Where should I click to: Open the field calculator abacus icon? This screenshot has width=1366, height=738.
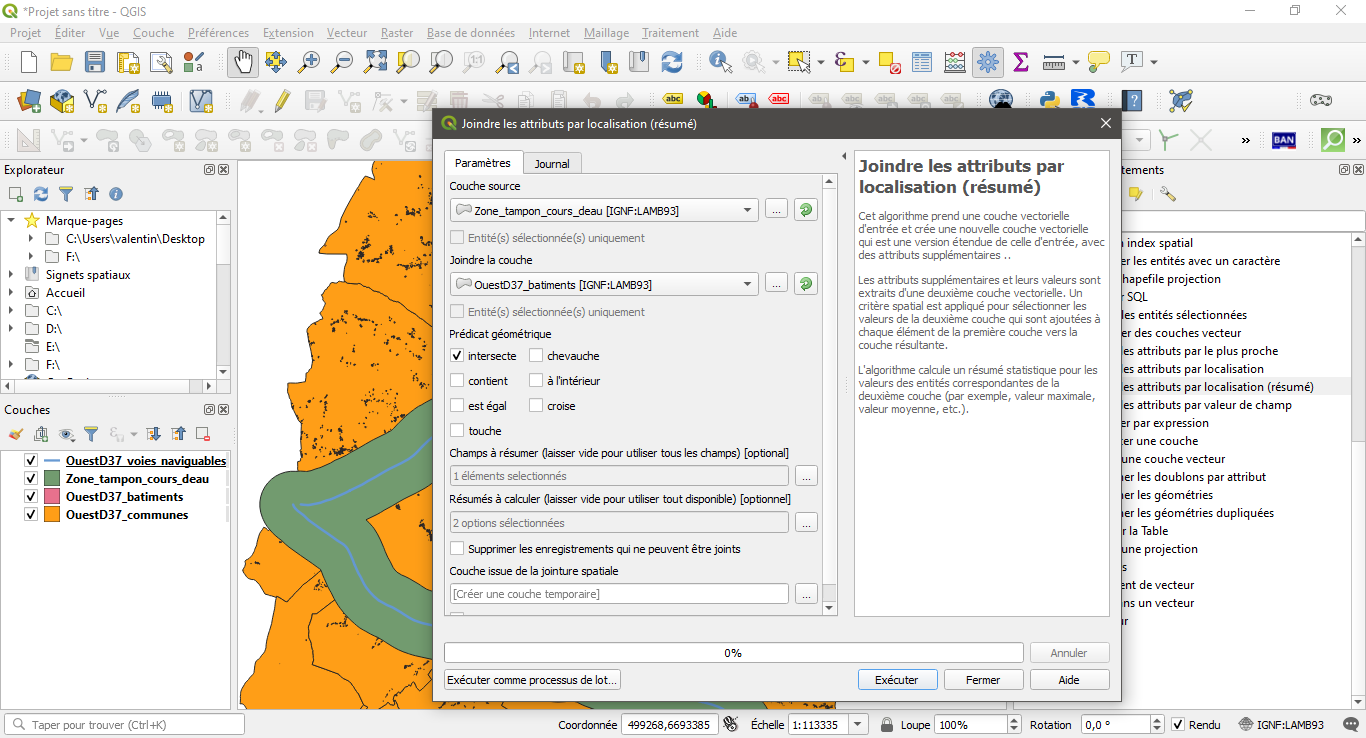point(955,62)
